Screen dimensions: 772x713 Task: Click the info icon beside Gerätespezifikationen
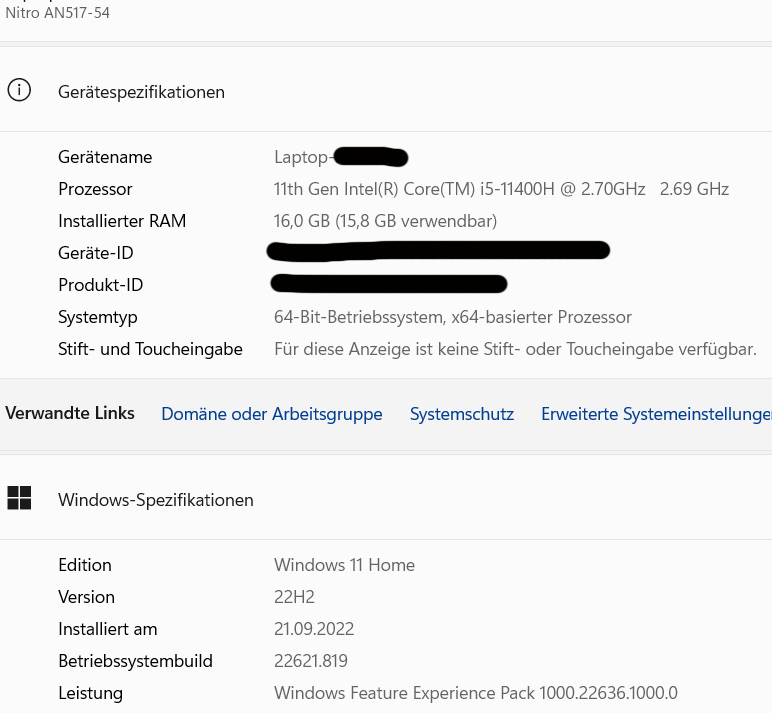(x=19, y=90)
